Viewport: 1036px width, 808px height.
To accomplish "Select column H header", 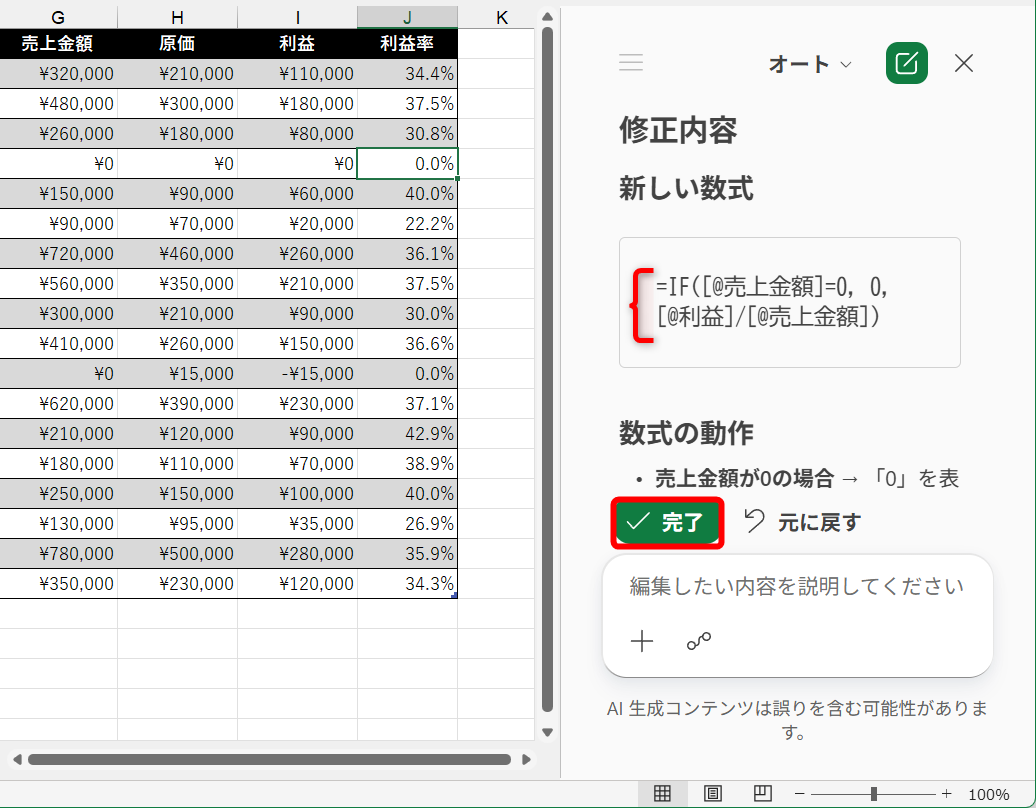I will point(177,17).
